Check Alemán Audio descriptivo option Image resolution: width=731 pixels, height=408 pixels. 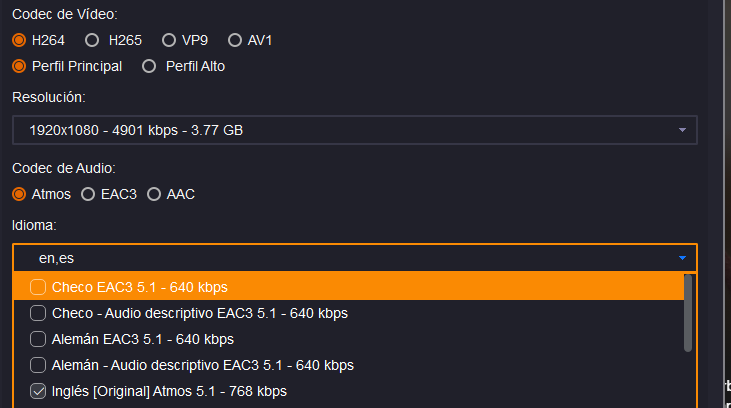[x=38, y=365]
